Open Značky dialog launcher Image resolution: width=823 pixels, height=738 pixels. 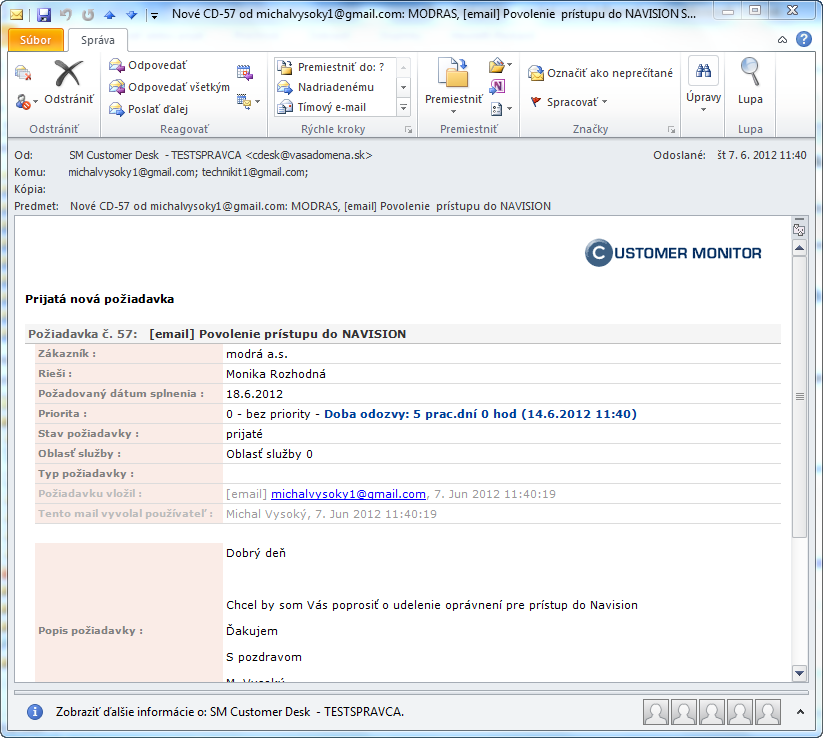tap(671, 130)
